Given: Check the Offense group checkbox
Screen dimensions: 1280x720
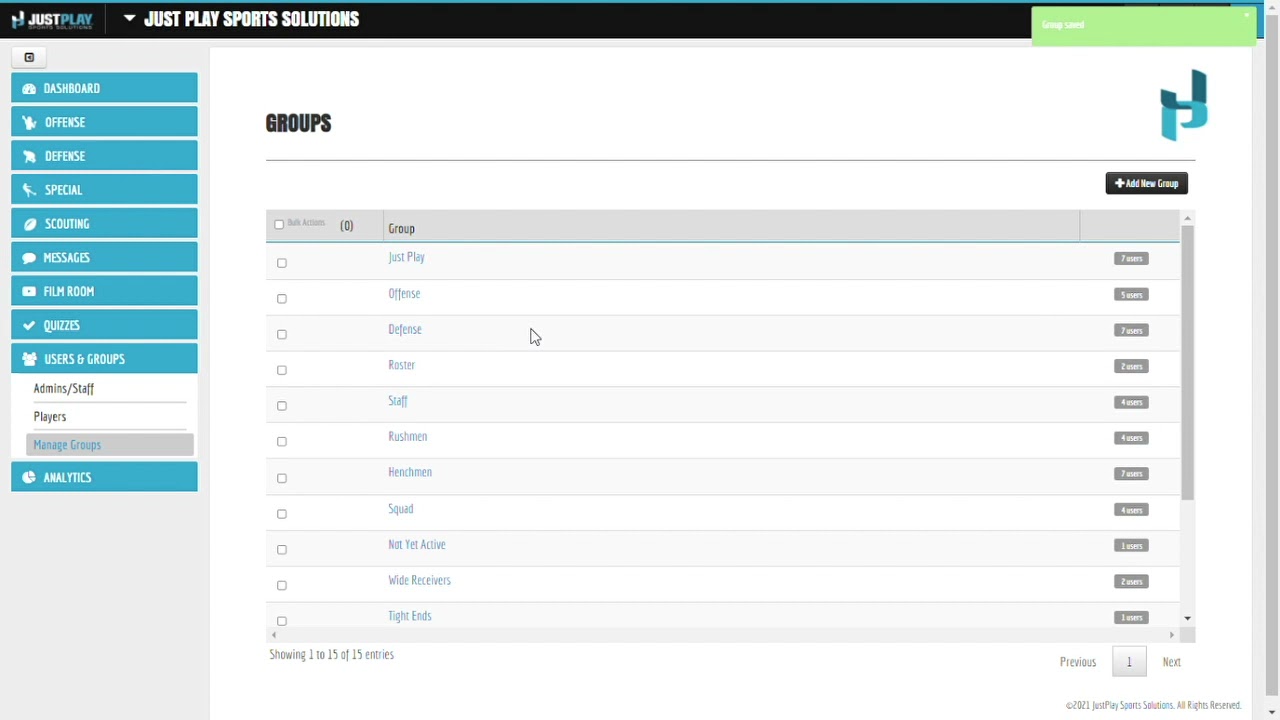Looking at the screenshot, I should coord(282,299).
